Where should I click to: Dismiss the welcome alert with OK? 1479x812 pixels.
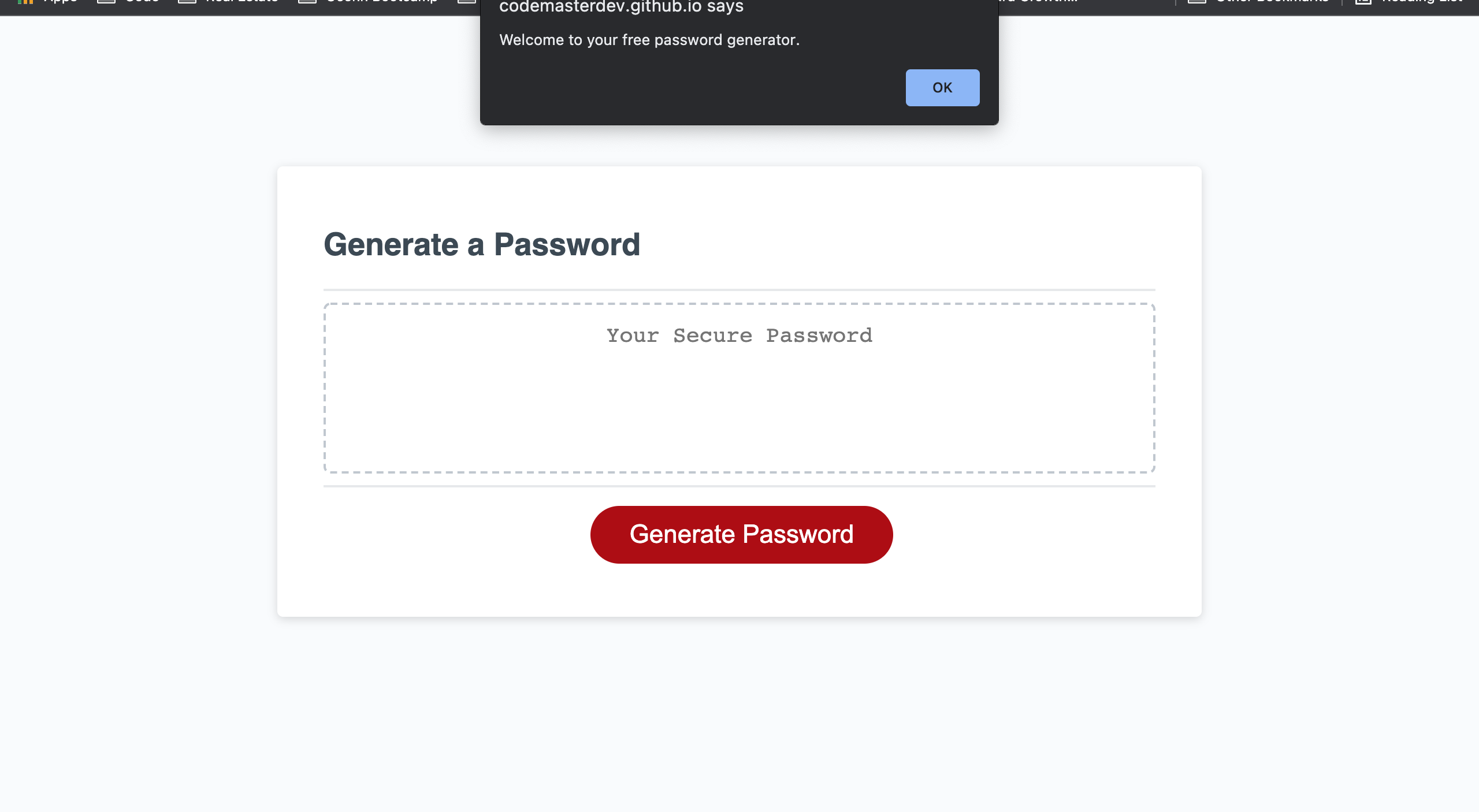[x=942, y=87]
